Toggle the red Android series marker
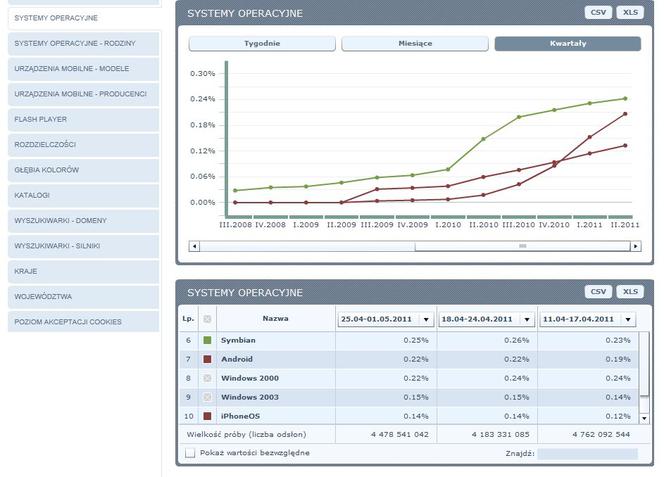664x477 pixels. coord(207,359)
